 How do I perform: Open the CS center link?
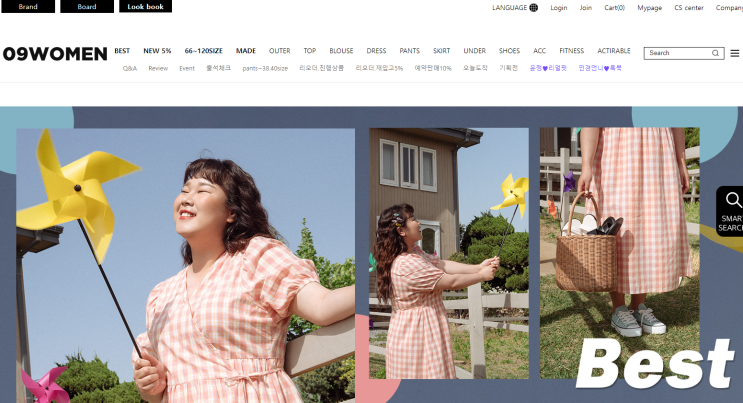[689, 8]
